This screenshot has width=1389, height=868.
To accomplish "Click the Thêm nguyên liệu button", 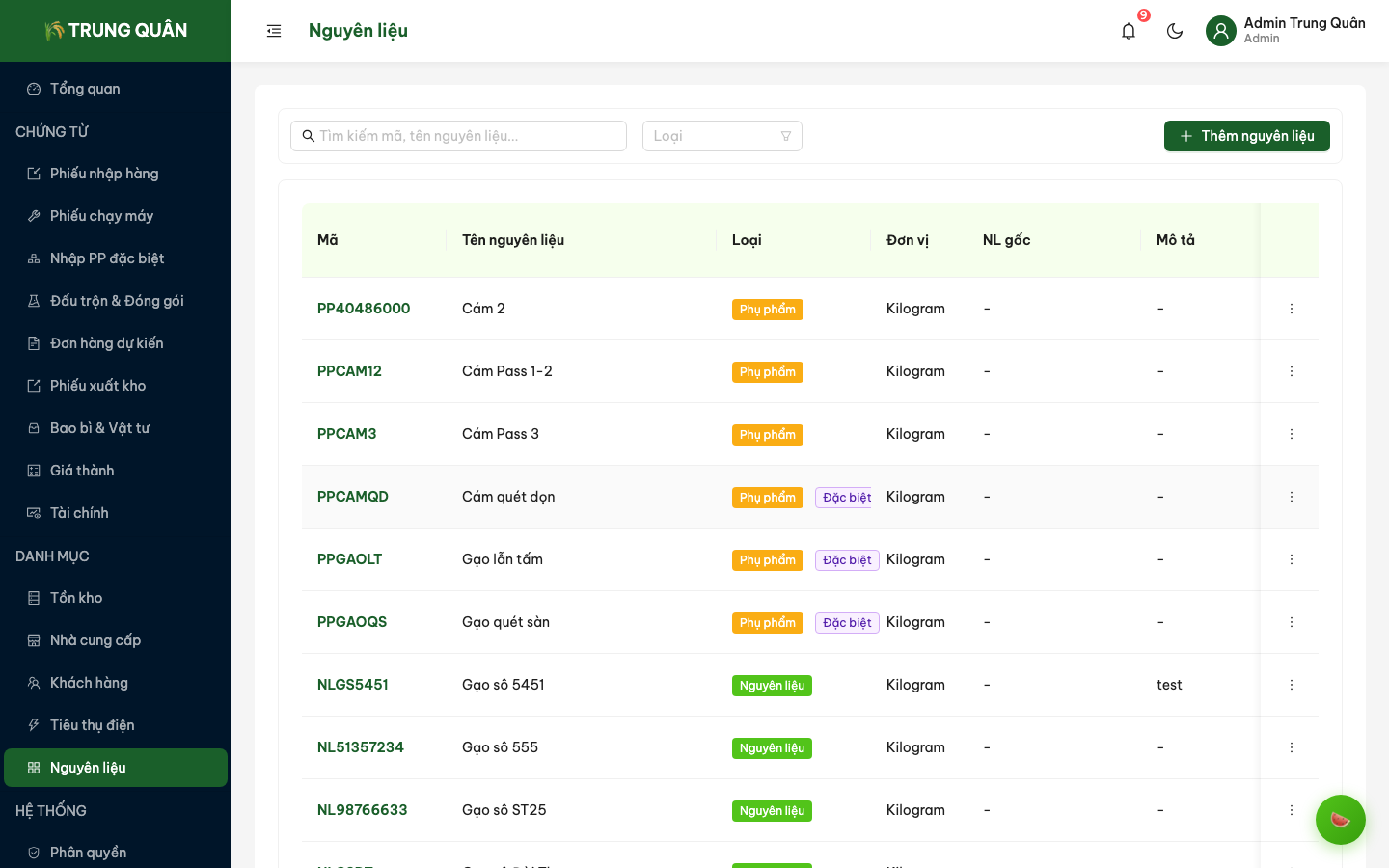I will (x=1246, y=136).
